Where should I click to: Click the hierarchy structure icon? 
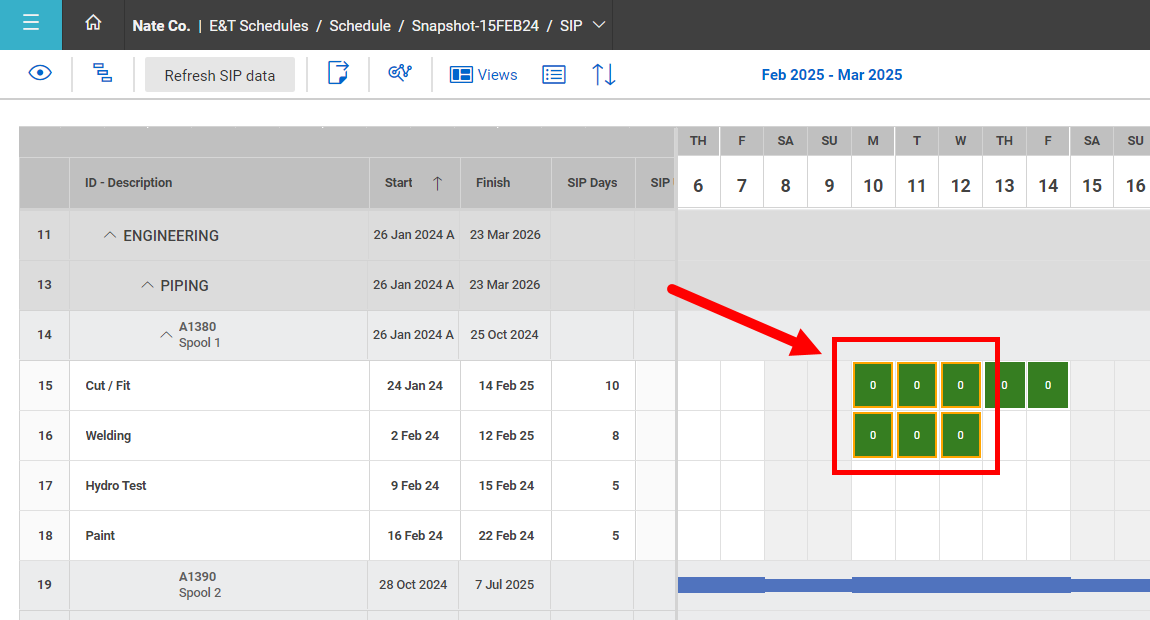click(103, 73)
